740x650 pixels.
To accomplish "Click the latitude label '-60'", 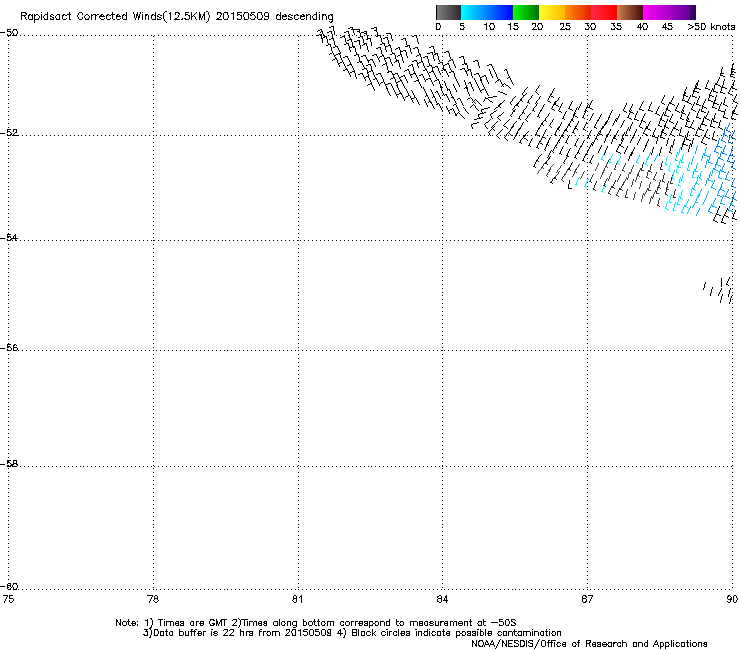I will (9, 586).
